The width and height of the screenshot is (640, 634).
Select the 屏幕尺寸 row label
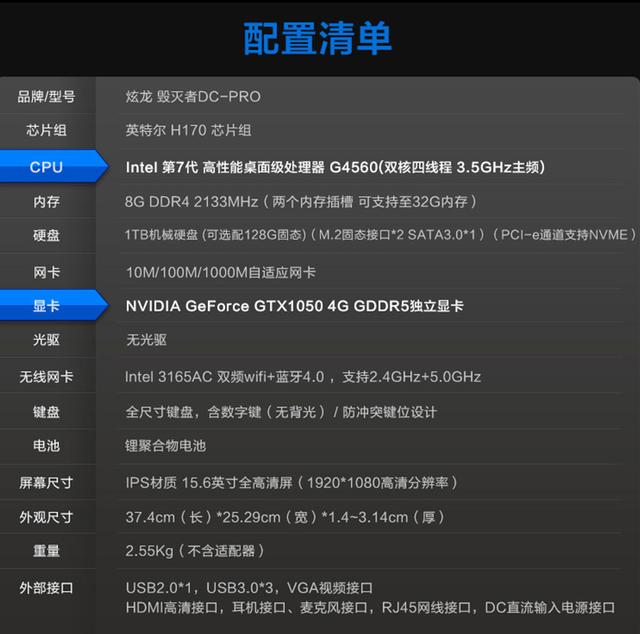pos(46,483)
